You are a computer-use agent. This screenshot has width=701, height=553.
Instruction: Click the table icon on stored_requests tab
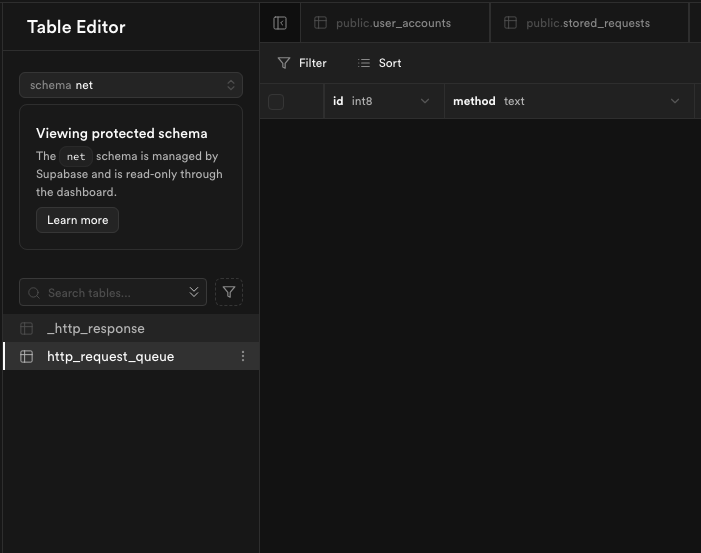(x=510, y=22)
